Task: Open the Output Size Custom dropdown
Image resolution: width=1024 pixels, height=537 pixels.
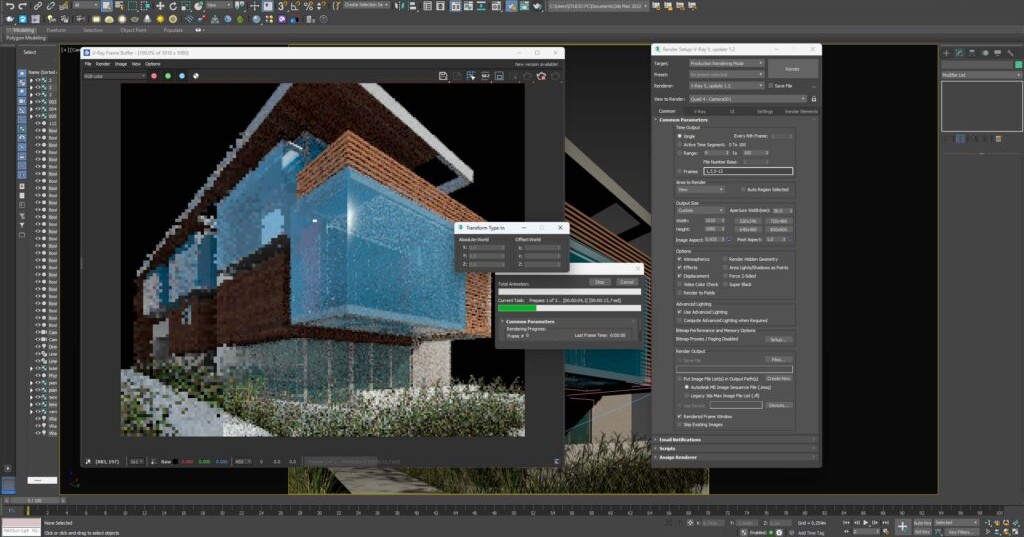Action: coord(700,210)
